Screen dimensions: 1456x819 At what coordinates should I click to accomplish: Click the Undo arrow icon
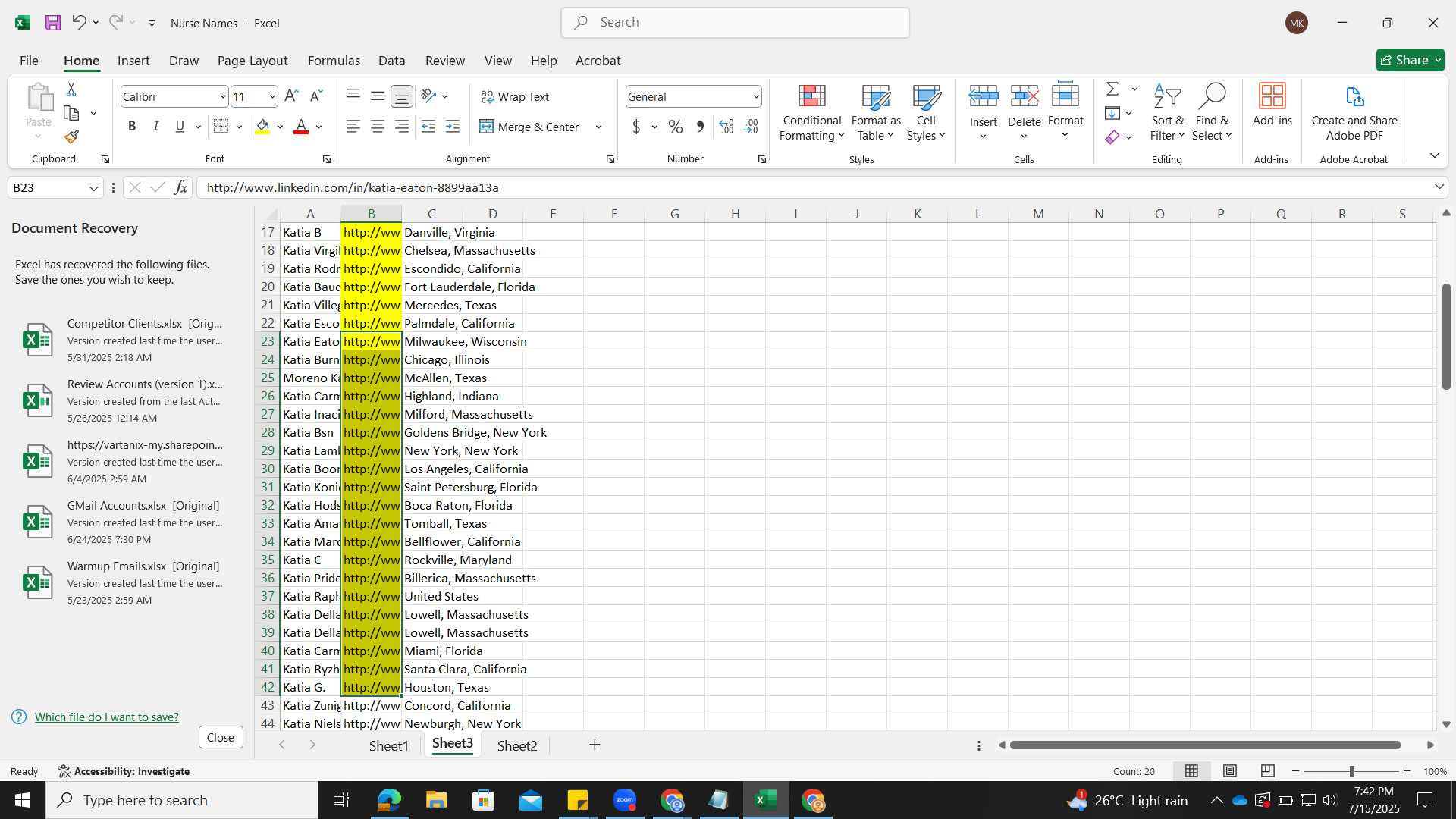pyautogui.click(x=79, y=23)
